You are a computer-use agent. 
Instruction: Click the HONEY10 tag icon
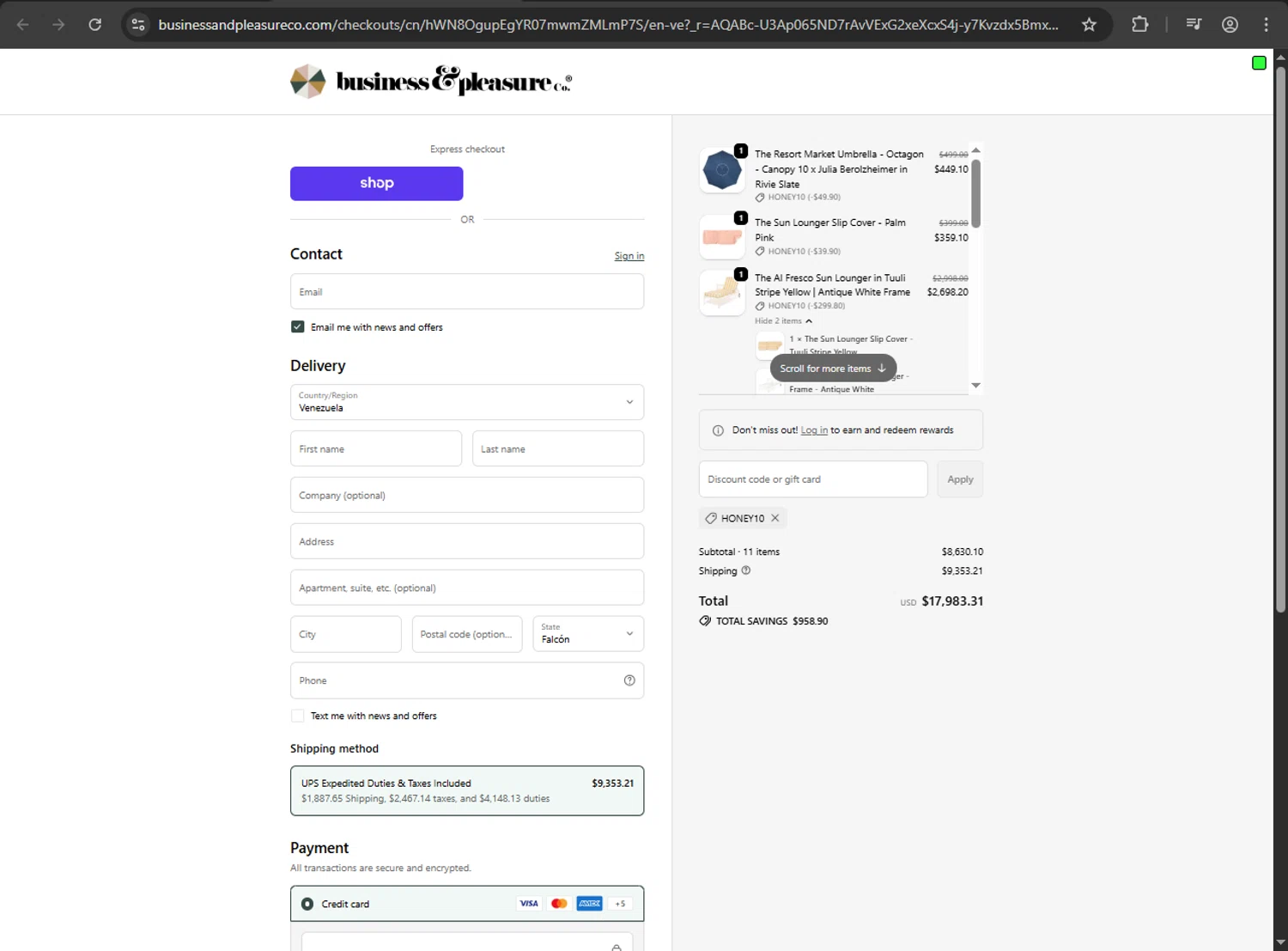coord(711,518)
